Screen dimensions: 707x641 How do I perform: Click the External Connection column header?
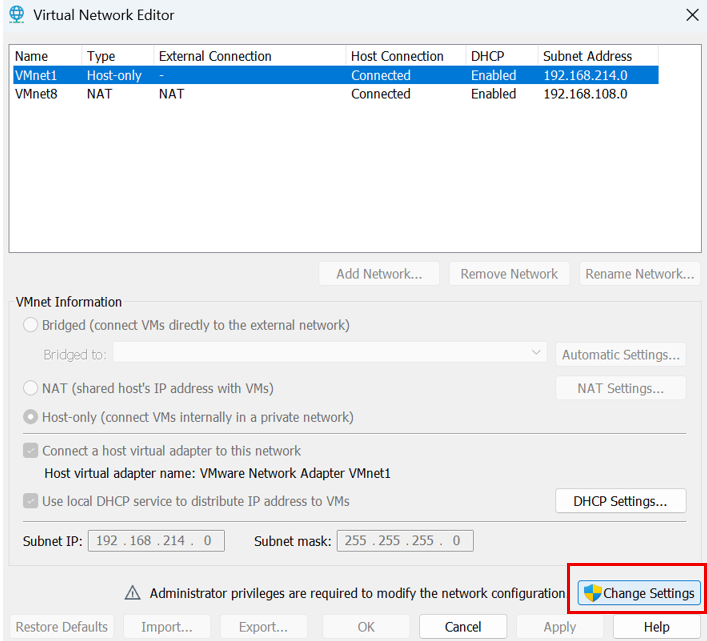(250, 56)
